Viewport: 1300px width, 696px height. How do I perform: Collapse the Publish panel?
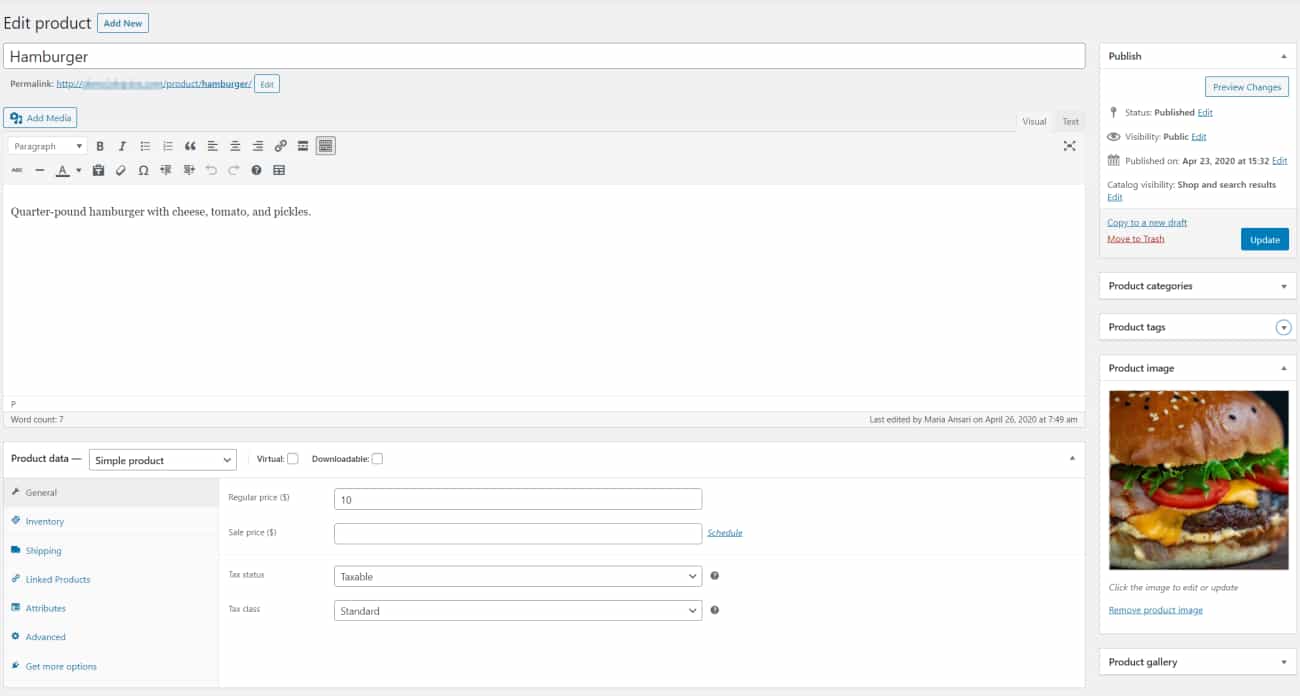click(x=1283, y=56)
